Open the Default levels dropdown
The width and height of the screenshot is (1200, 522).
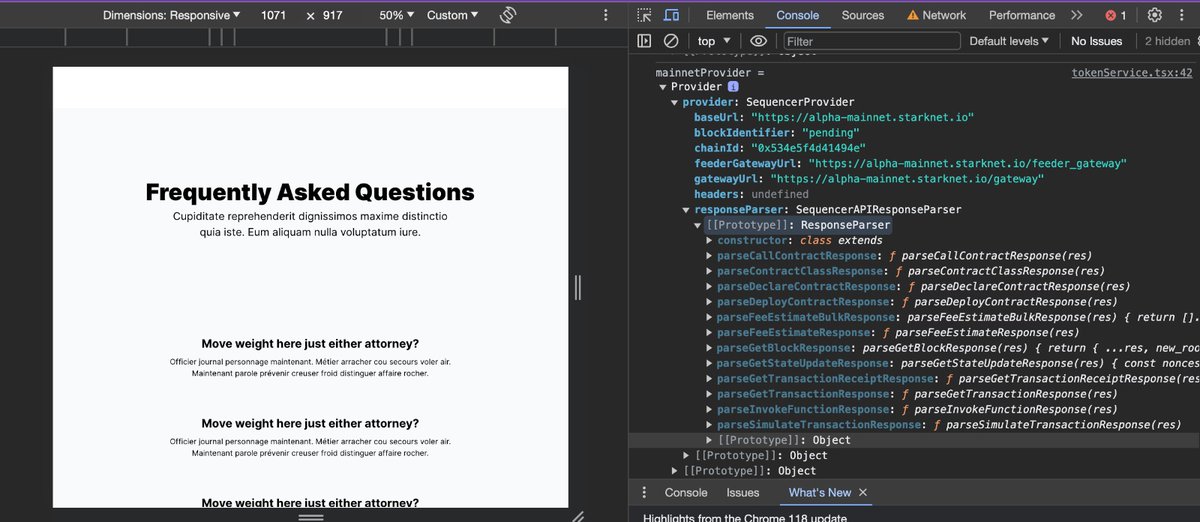1009,41
